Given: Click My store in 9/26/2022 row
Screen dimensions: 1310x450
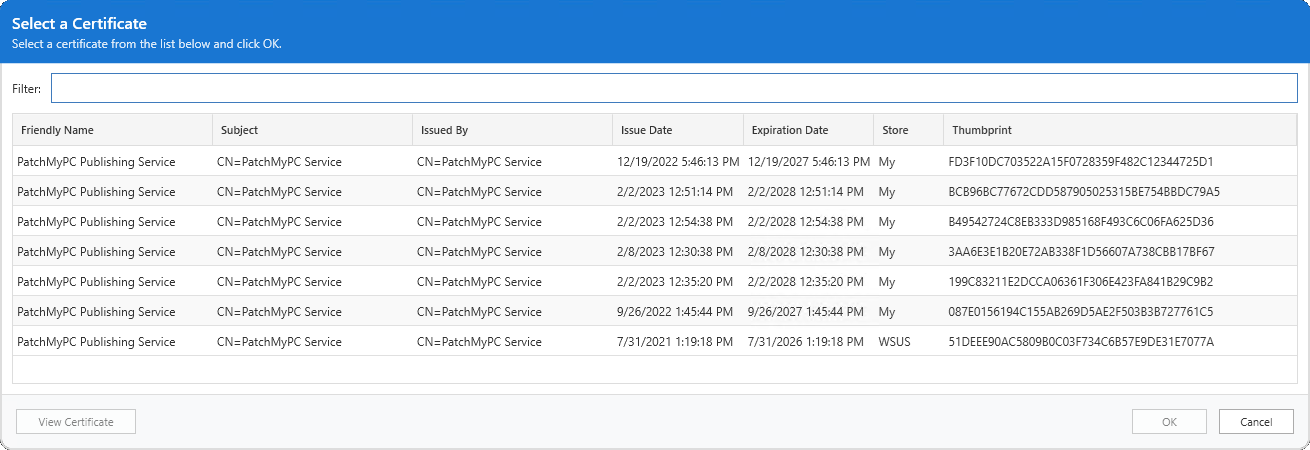Looking at the screenshot, I should (887, 312).
